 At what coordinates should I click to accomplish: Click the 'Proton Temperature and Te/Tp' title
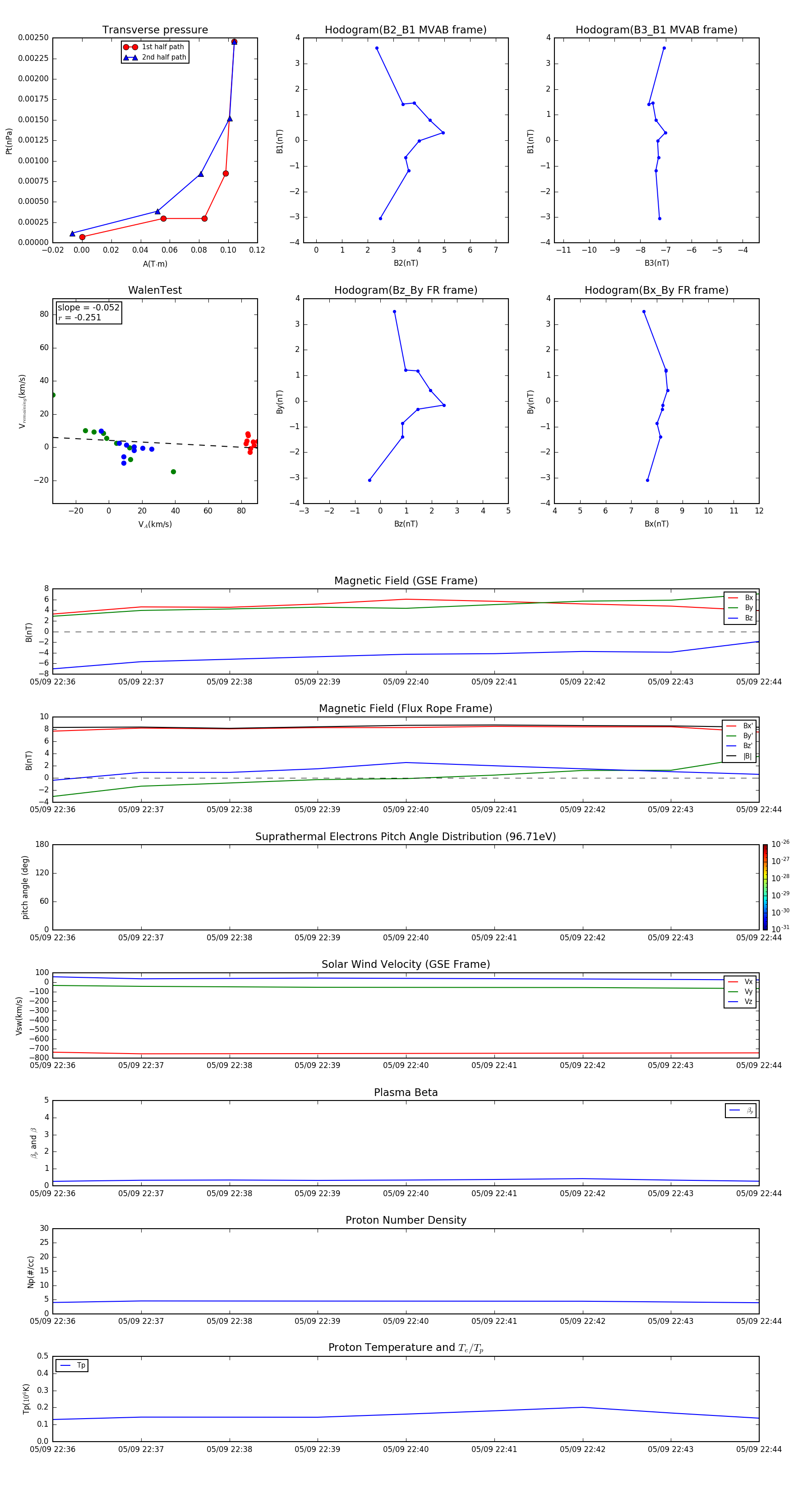coord(406,1348)
